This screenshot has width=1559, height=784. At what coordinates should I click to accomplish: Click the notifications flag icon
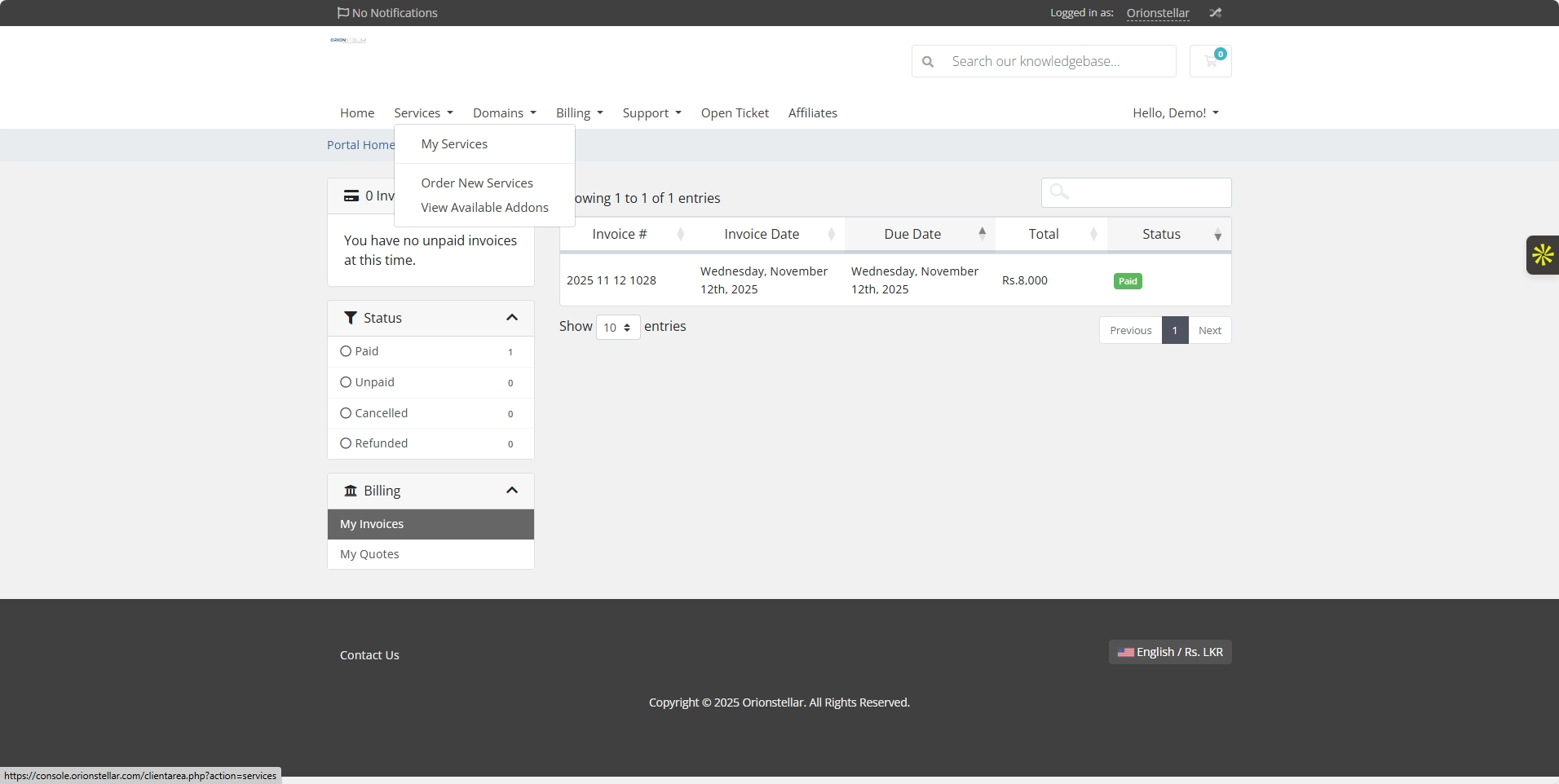pyautogui.click(x=343, y=13)
